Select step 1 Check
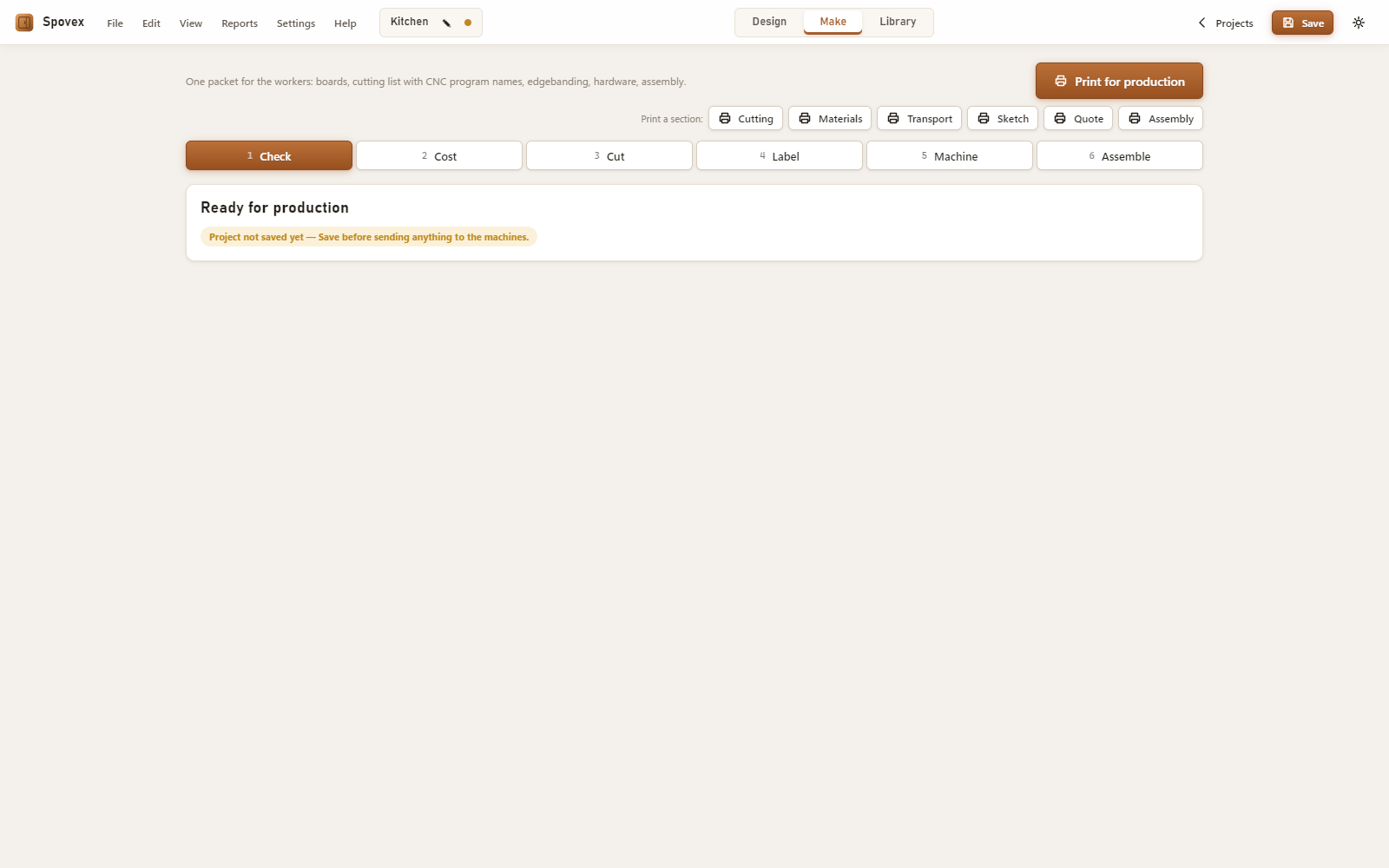This screenshot has height=868, width=1389. click(x=269, y=155)
